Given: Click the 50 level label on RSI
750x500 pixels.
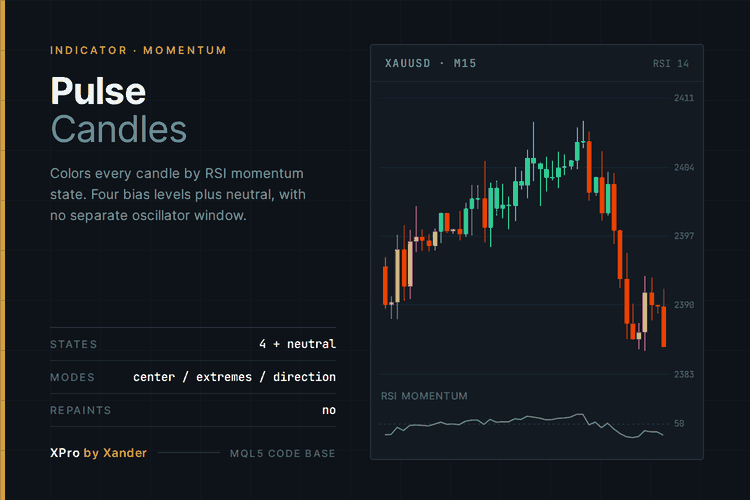Looking at the screenshot, I should [x=679, y=423].
